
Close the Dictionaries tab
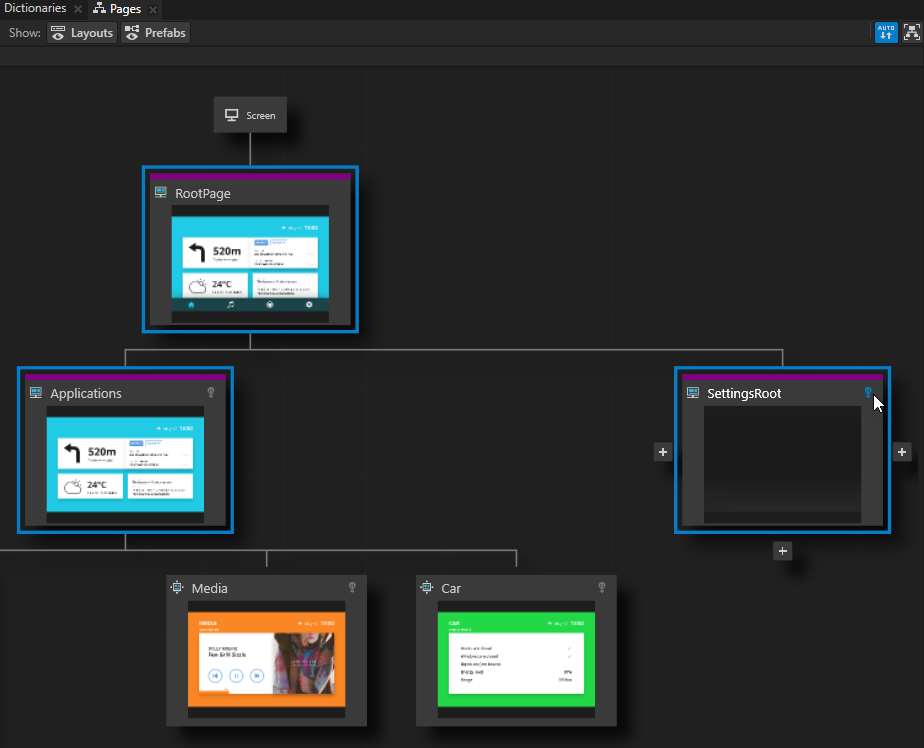[78, 9]
